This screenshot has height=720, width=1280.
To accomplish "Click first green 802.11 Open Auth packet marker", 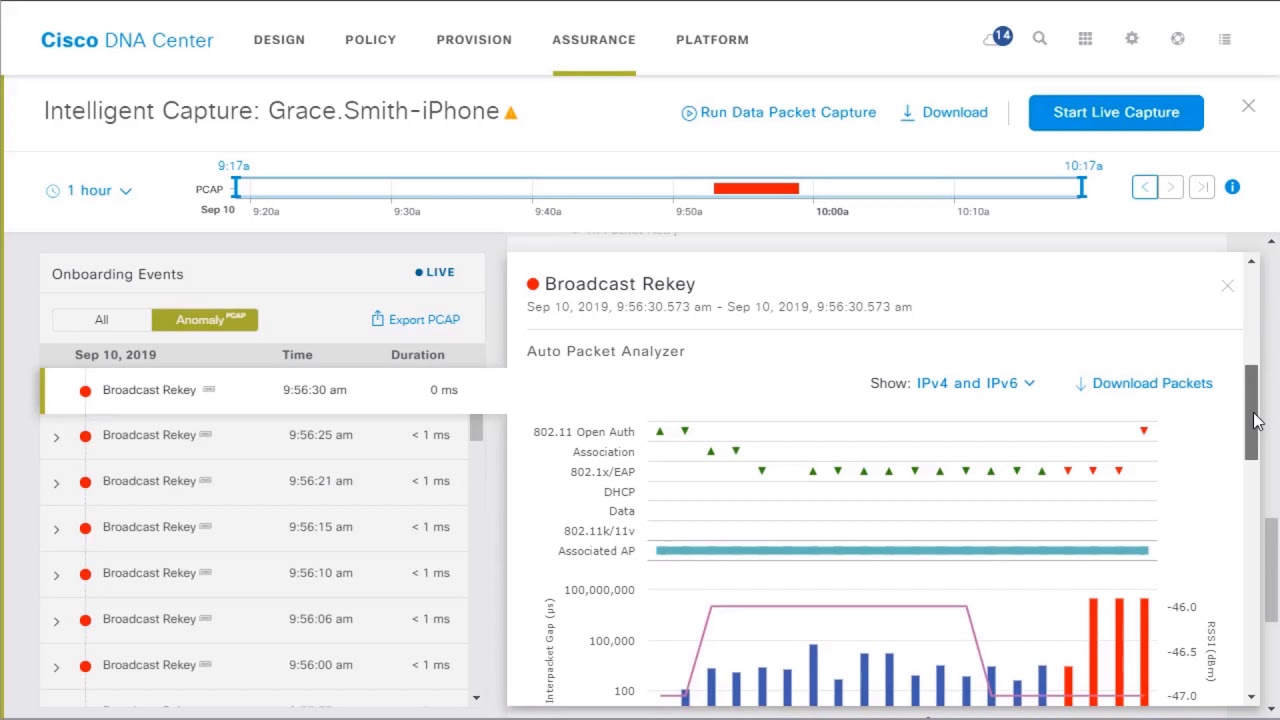I will click(x=659, y=431).
